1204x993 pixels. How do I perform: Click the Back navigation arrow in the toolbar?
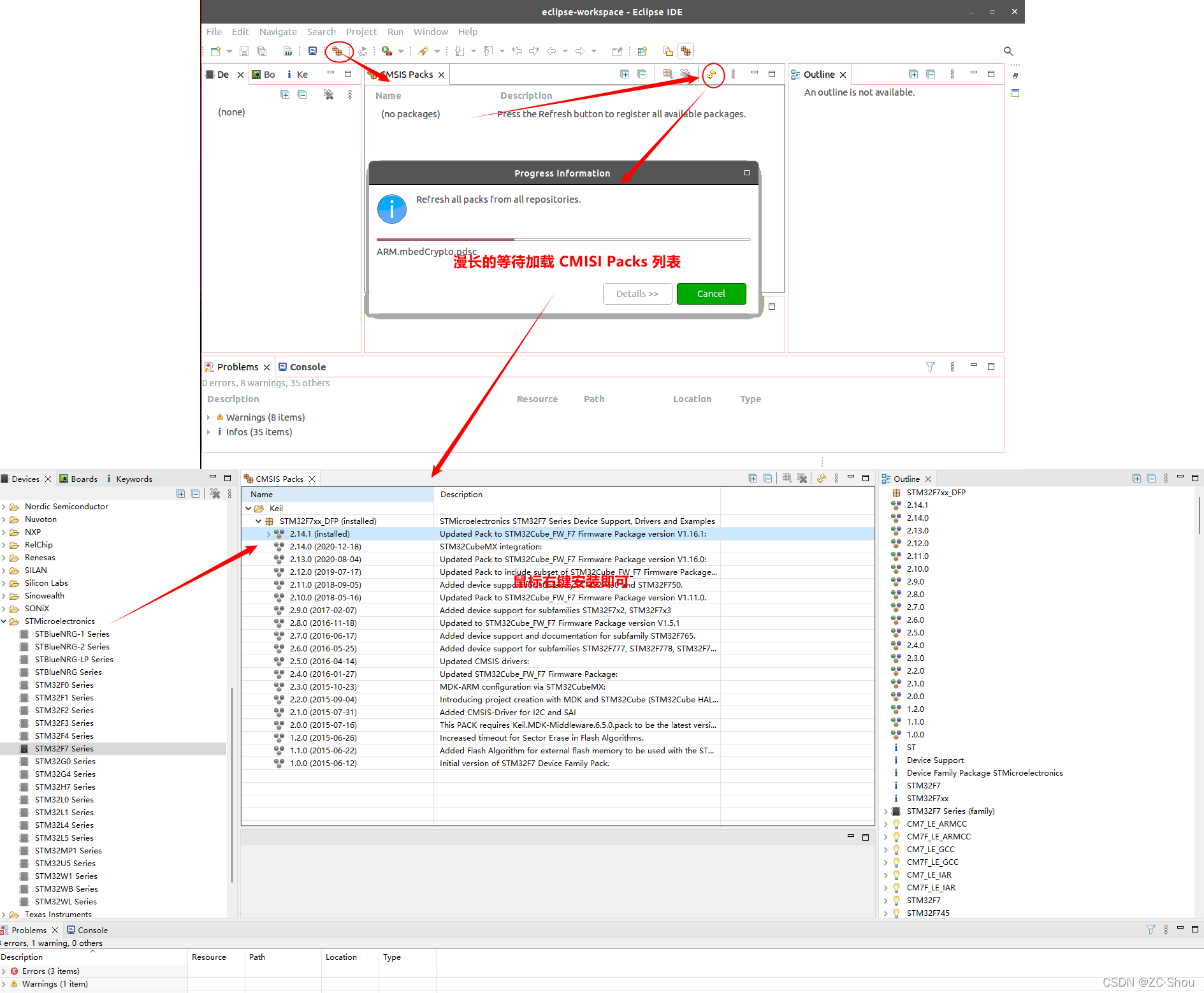(x=551, y=51)
